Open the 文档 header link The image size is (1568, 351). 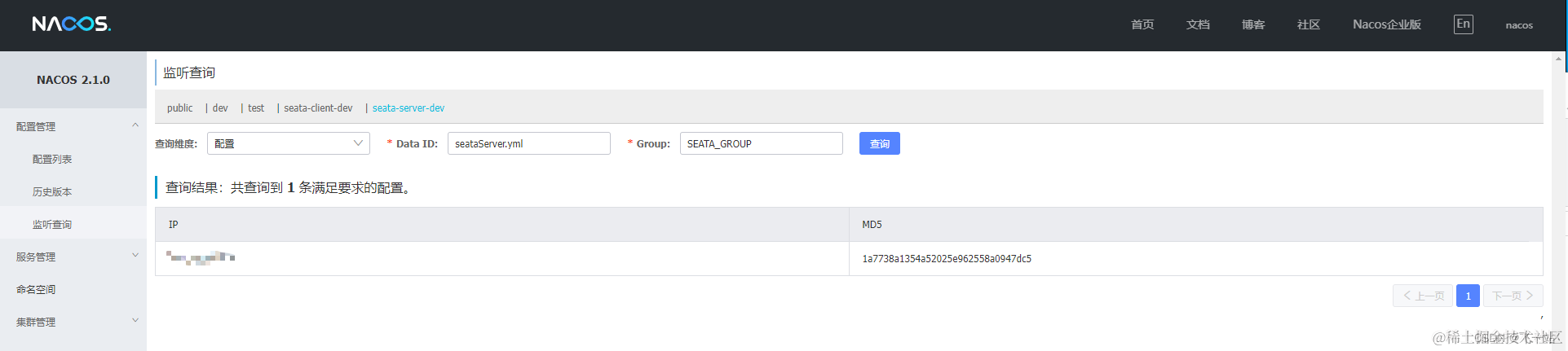(x=1198, y=25)
